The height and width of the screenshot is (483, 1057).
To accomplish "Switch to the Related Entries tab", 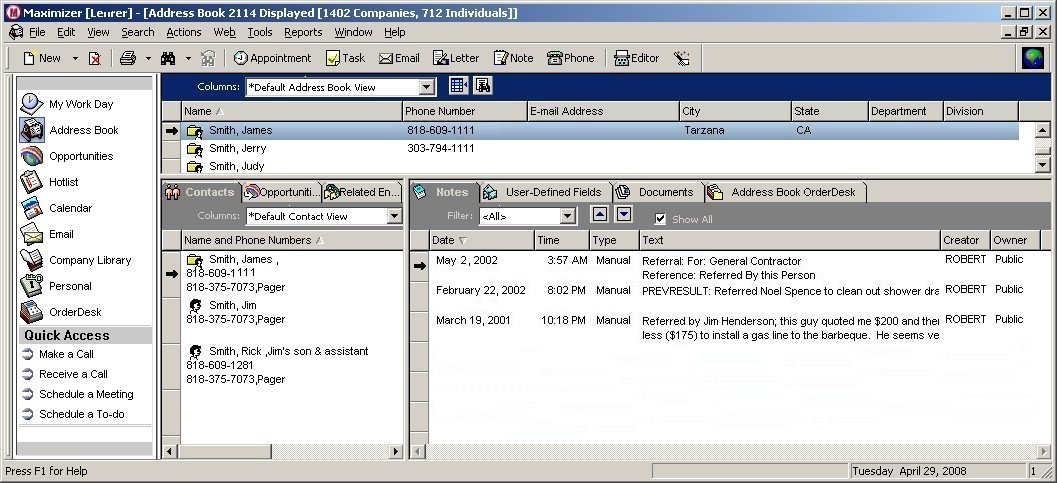I will [362, 192].
